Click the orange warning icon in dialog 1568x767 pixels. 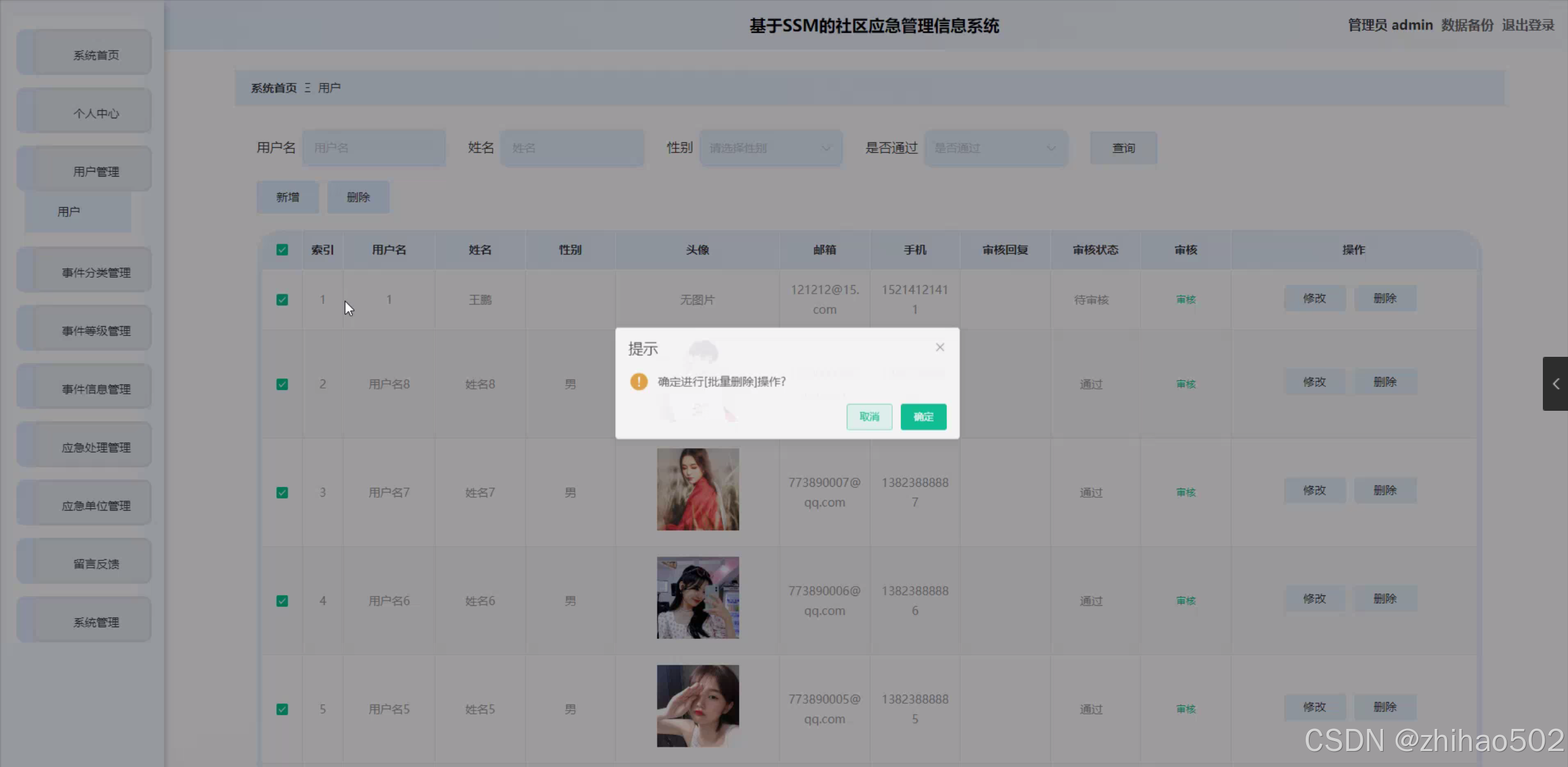tap(638, 382)
